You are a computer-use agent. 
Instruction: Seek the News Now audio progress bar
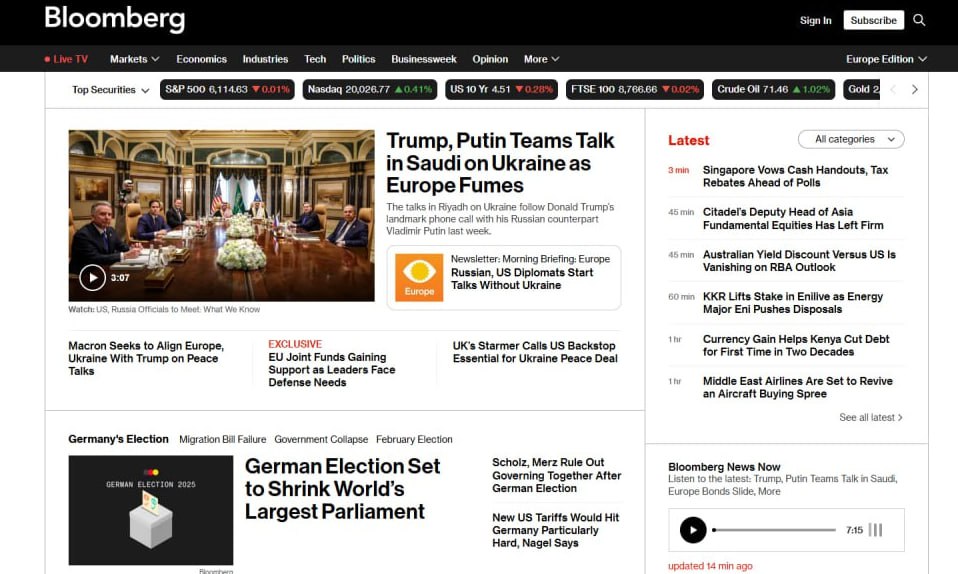point(774,530)
